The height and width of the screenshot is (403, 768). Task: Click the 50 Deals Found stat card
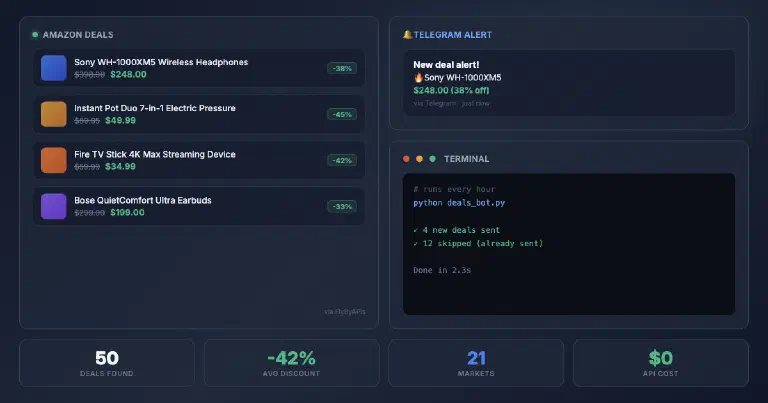click(x=107, y=363)
